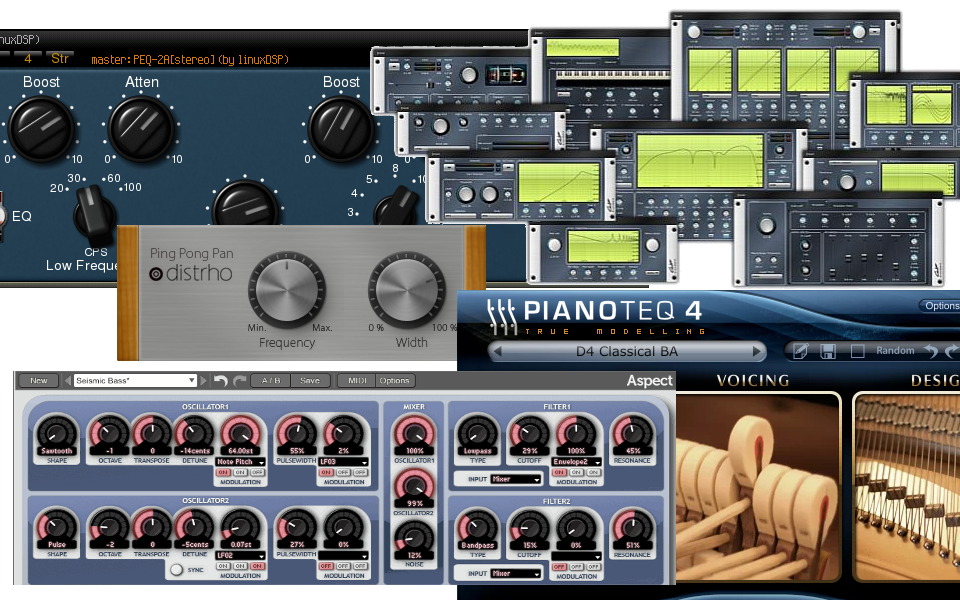The width and height of the screenshot is (960, 600).
Task: Click the Pianoteq undo arrow icon
Action: [931, 351]
